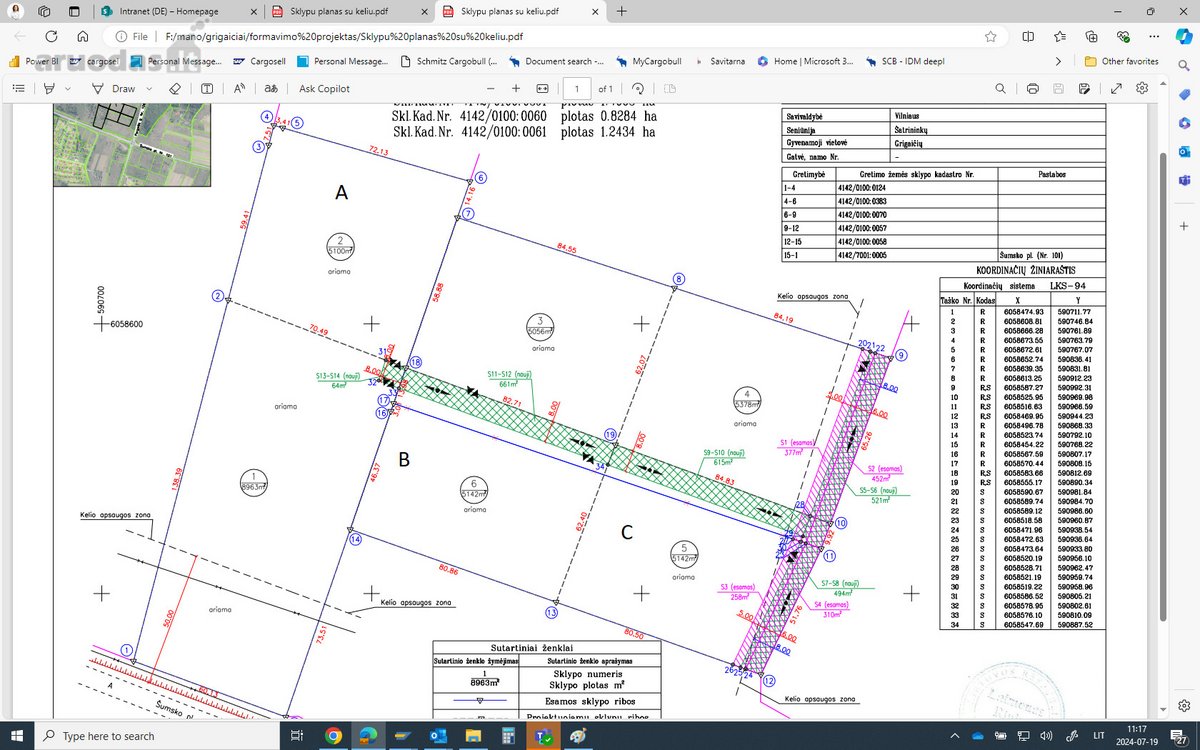
Task: Expand the Highlight color options dropdown
Action: click(66, 88)
